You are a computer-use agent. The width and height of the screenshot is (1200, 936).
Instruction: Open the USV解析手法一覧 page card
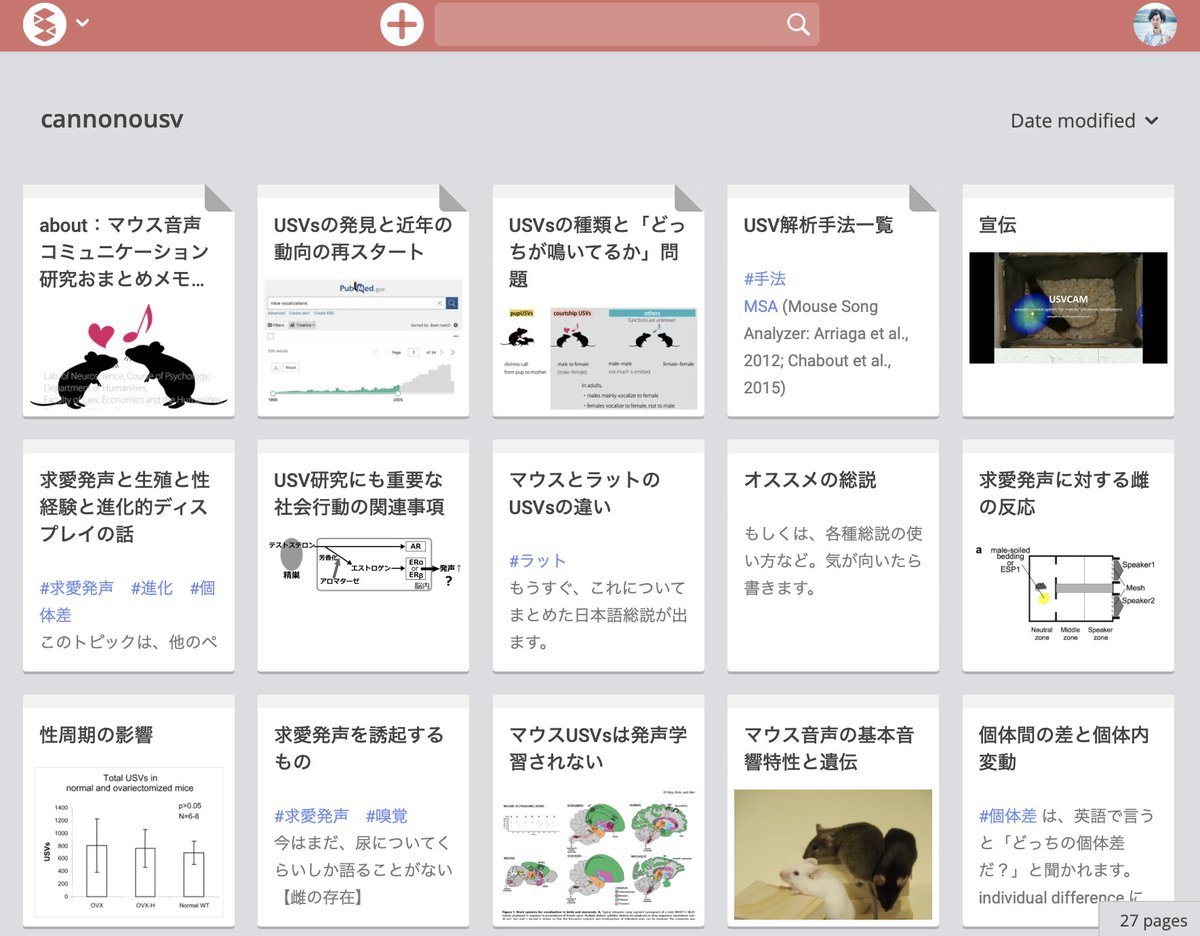(833, 300)
